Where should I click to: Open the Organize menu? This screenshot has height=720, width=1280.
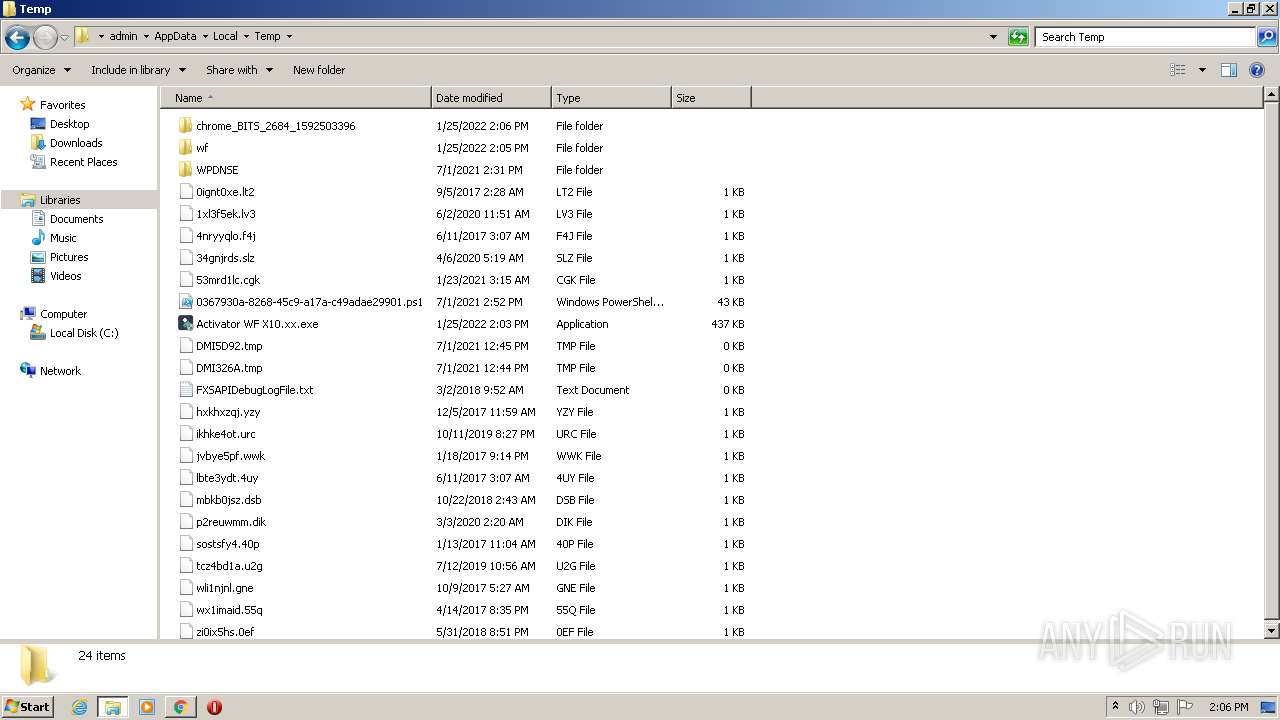coord(41,70)
